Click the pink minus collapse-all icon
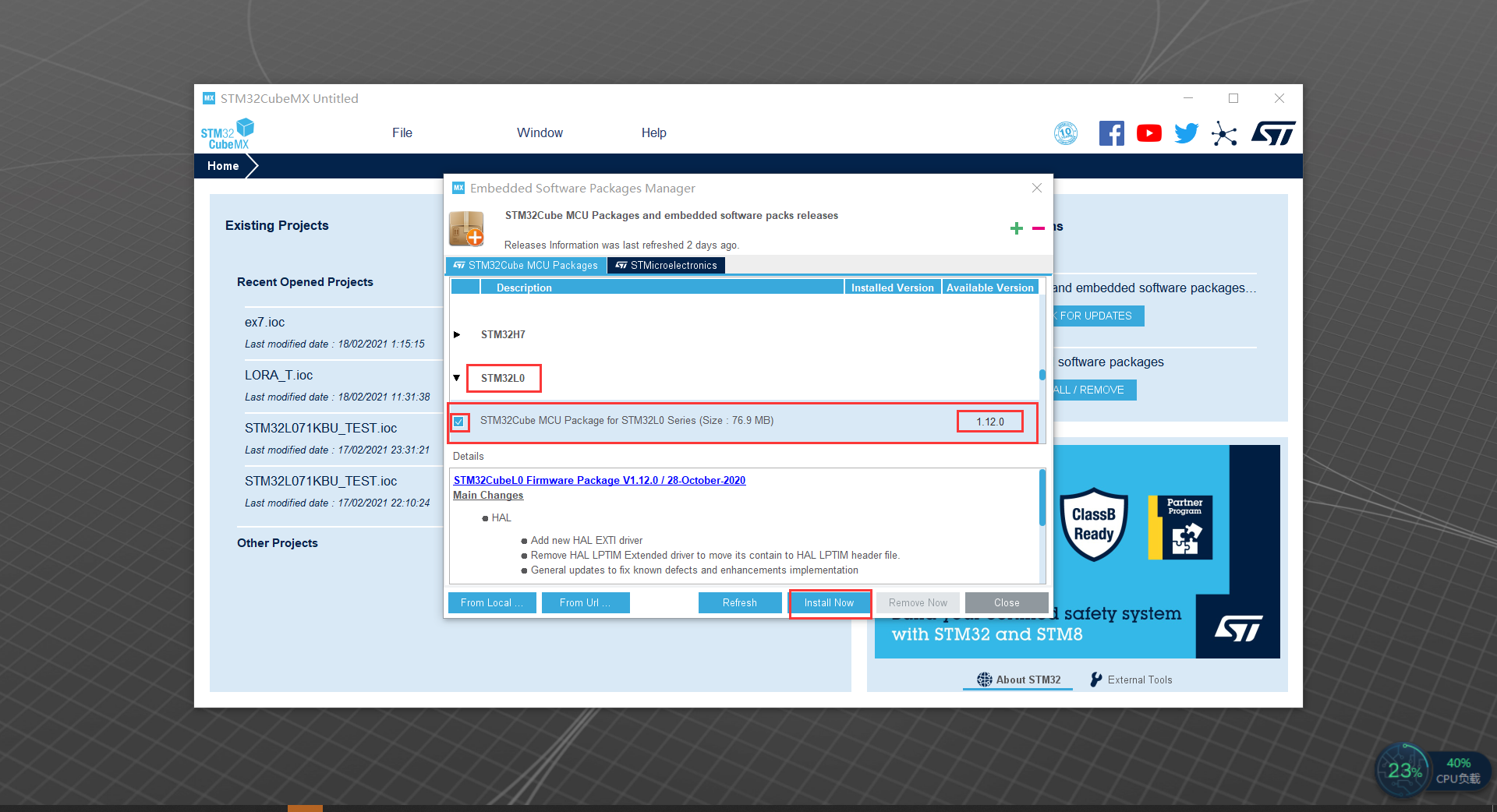 (x=1039, y=228)
